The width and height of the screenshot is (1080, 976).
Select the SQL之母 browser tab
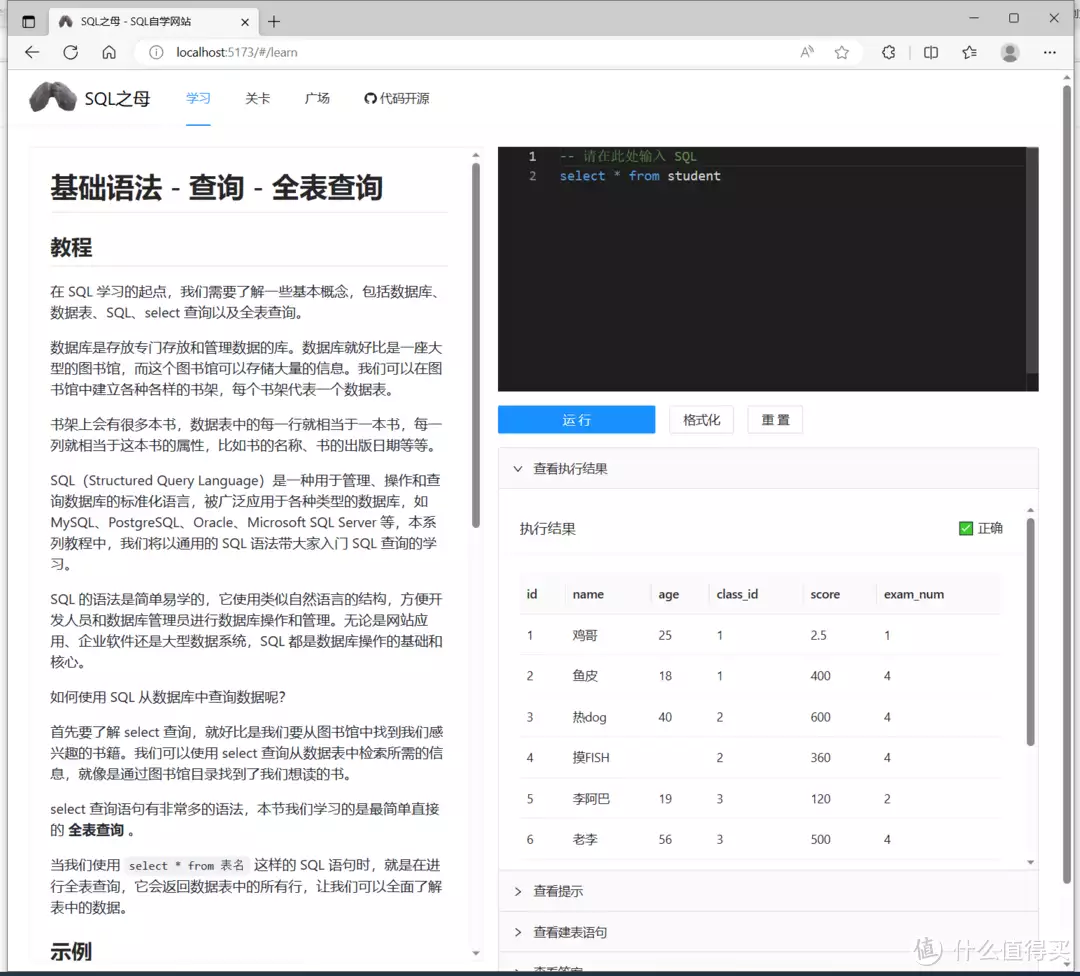[x=153, y=21]
